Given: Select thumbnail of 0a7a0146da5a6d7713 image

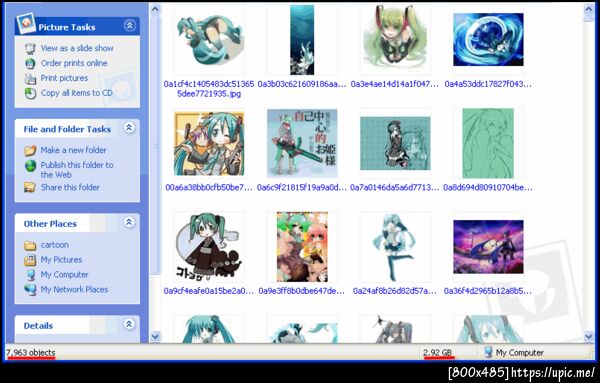Looking at the screenshot, I should [x=395, y=143].
